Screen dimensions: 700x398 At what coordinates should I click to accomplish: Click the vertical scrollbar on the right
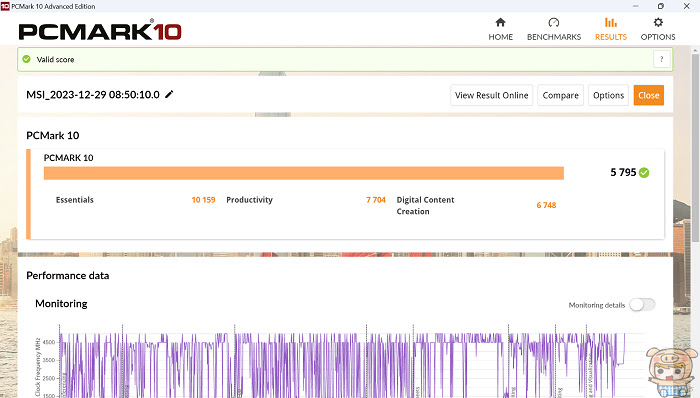pyautogui.click(x=696, y=147)
